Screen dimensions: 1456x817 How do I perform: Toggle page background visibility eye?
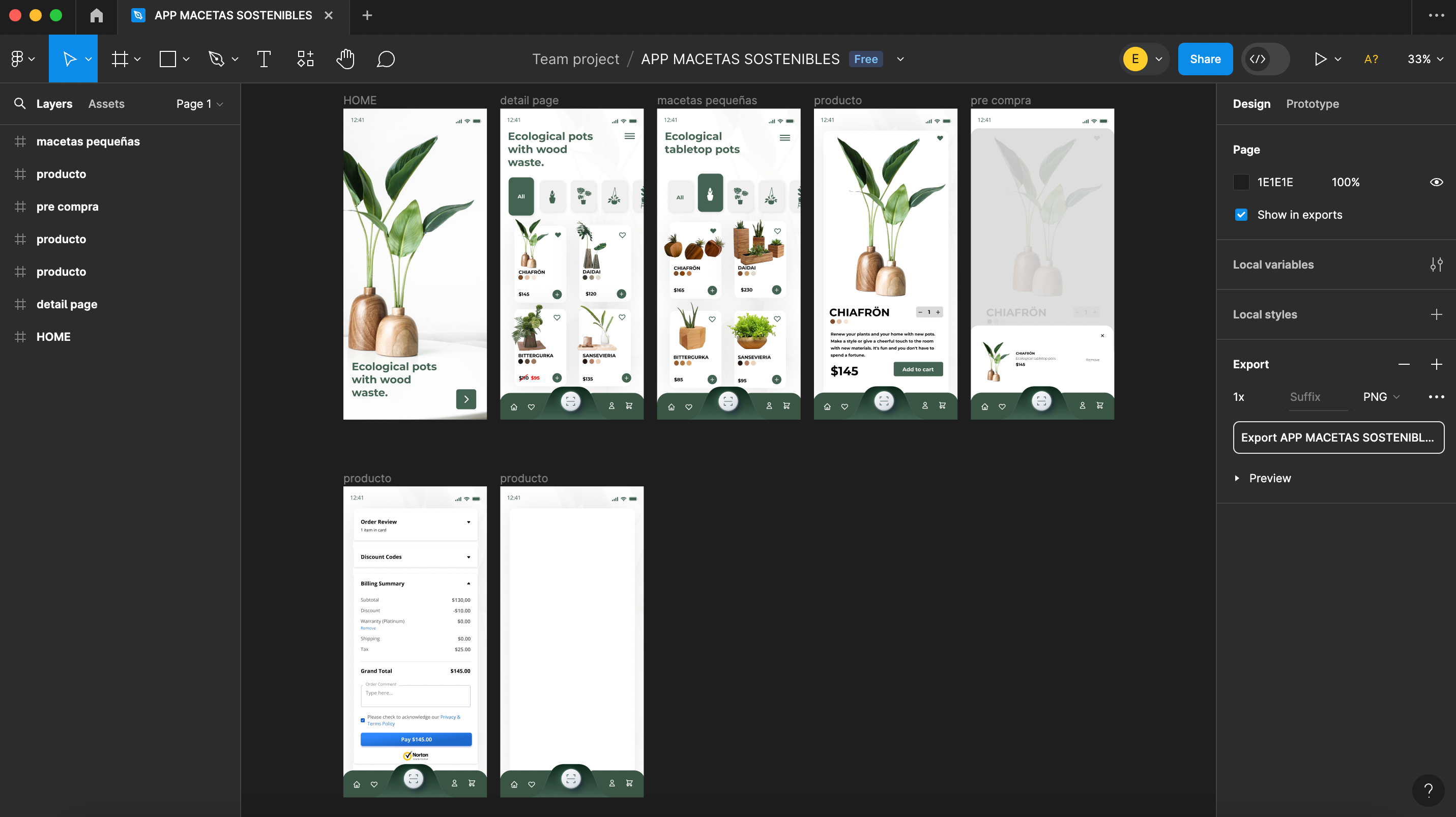tap(1436, 182)
